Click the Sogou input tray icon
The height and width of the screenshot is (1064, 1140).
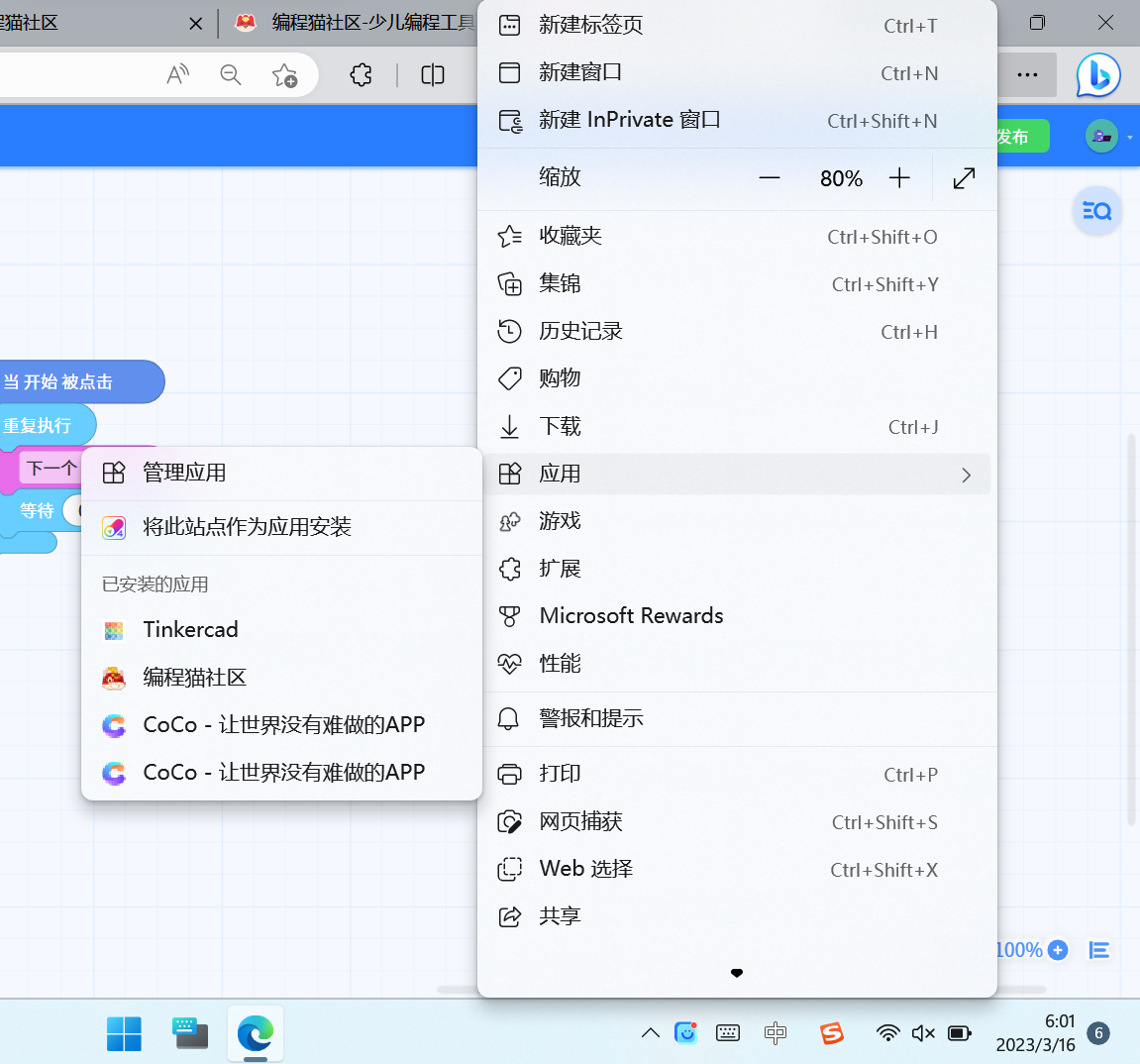tap(832, 1032)
